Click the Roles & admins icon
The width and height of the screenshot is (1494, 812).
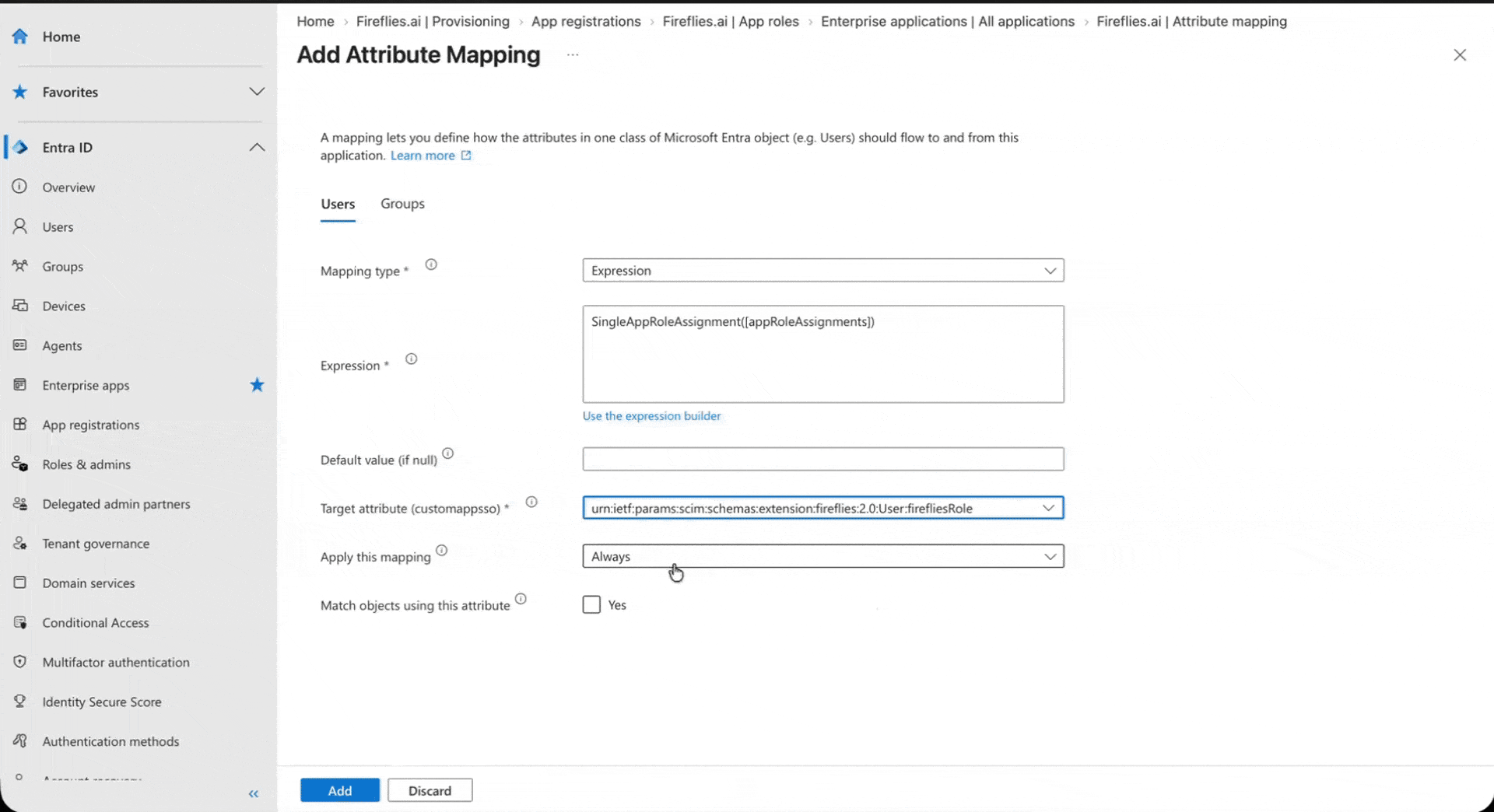(19, 464)
